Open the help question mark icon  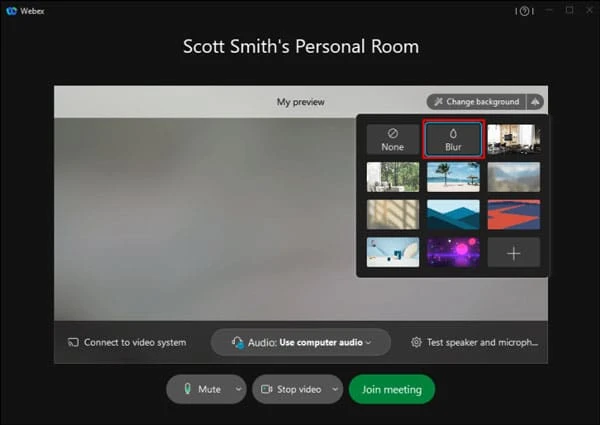[x=525, y=11]
